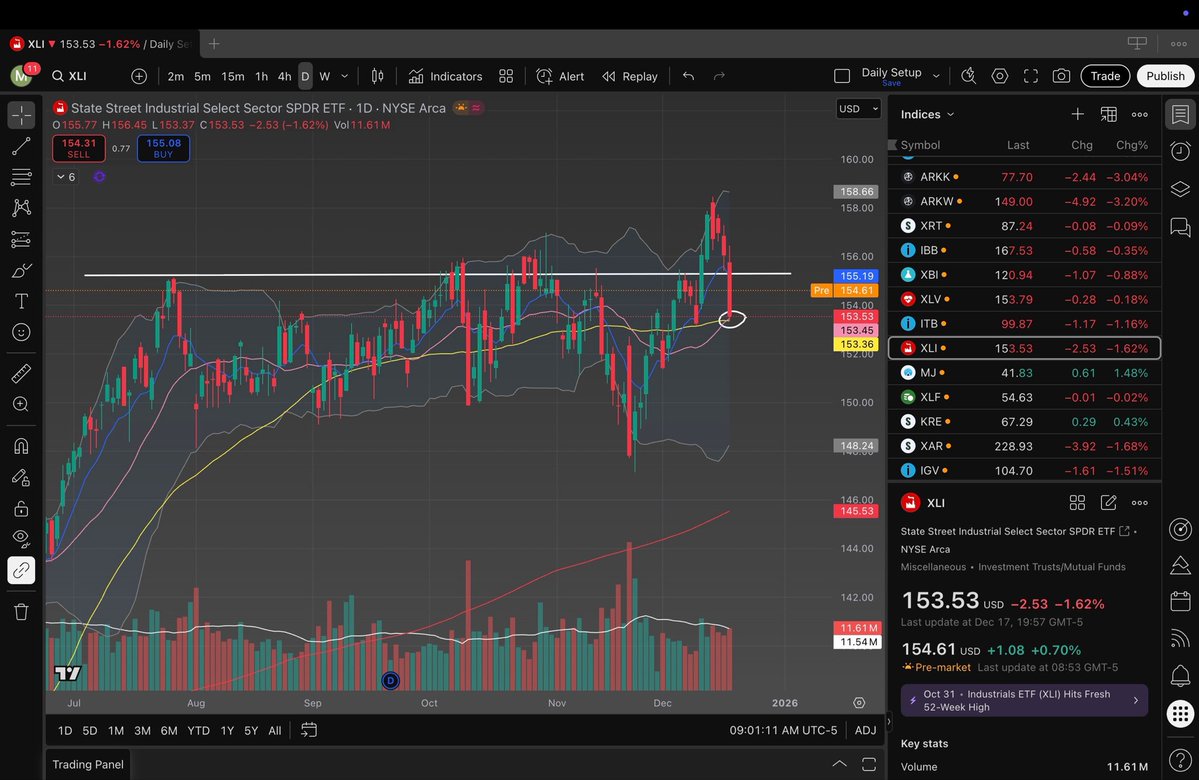Viewport: 1199px width, 780px height.
Task: Toggle lock all drawings
Action: click(21, 509)
